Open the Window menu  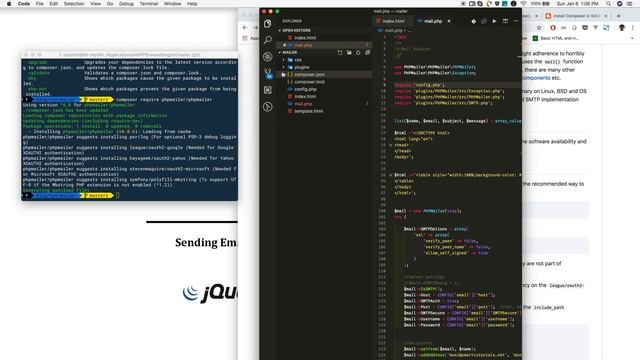click(x=172, y=4)
